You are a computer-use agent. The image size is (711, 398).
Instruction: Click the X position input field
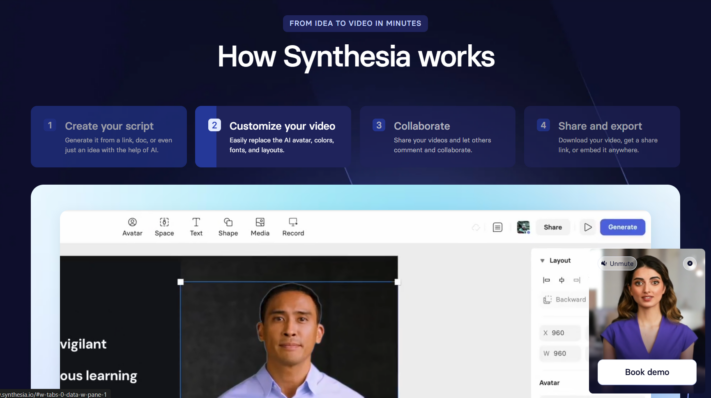(560, 333)
